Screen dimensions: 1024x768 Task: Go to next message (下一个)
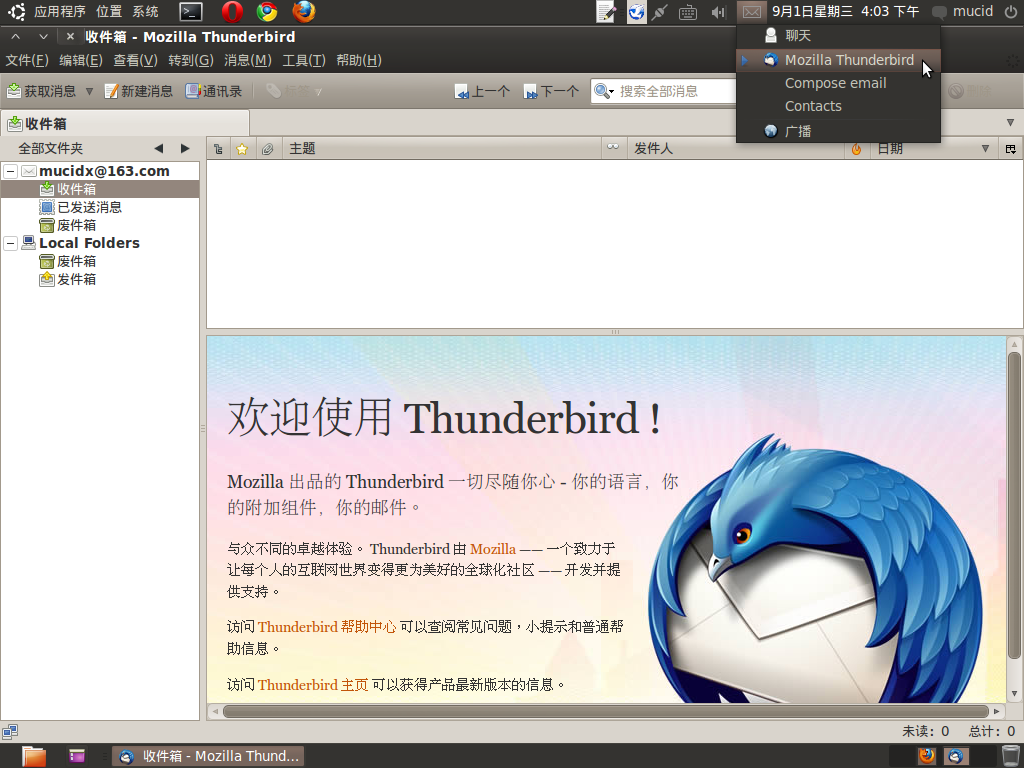click(551, 91)
